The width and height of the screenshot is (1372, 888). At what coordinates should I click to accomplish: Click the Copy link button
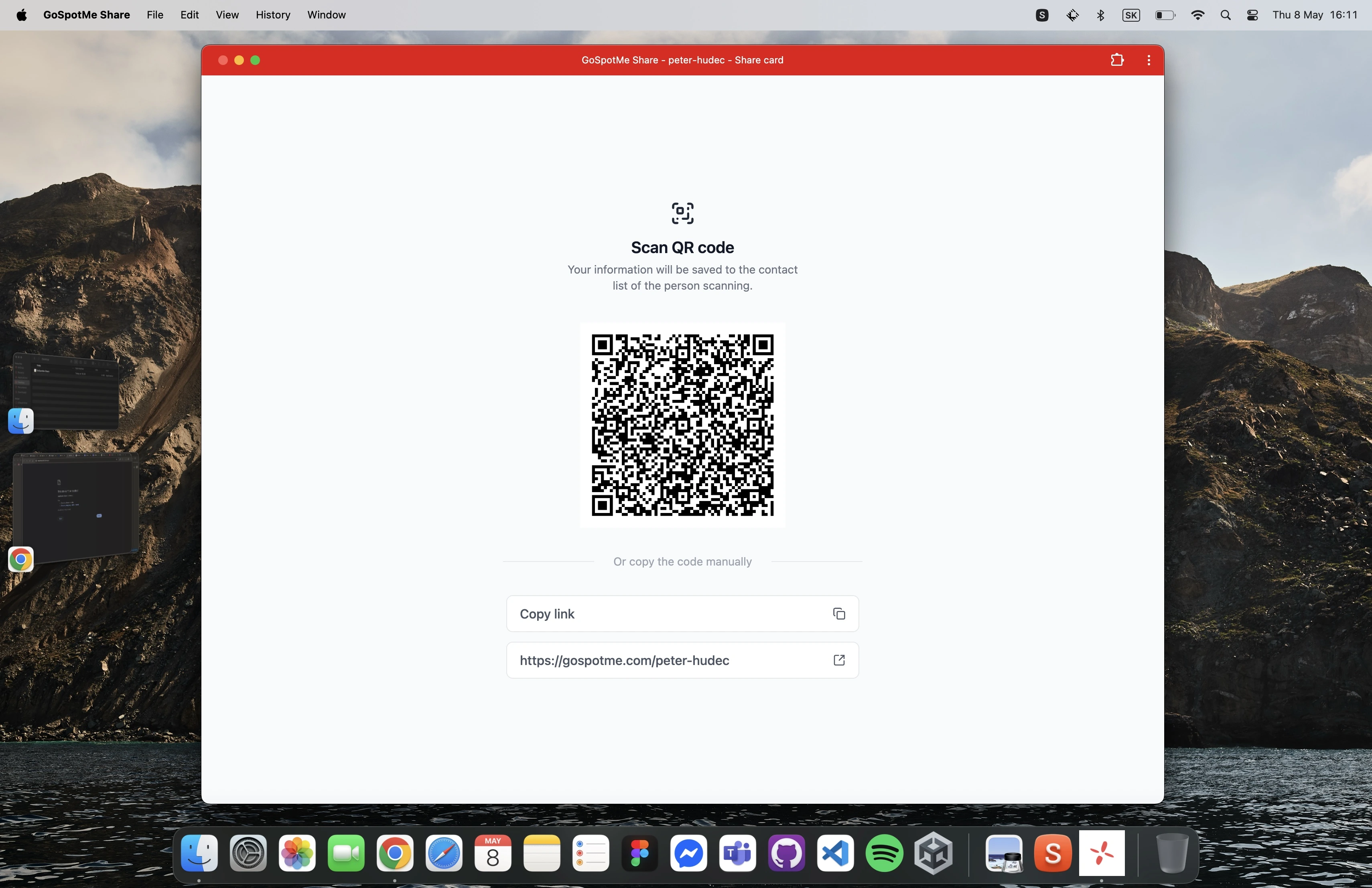(x=682, y=614)
